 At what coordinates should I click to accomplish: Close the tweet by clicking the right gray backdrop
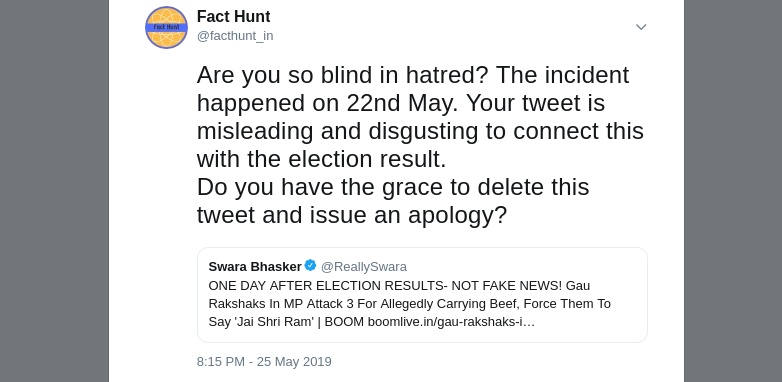[x=733, y=191]
